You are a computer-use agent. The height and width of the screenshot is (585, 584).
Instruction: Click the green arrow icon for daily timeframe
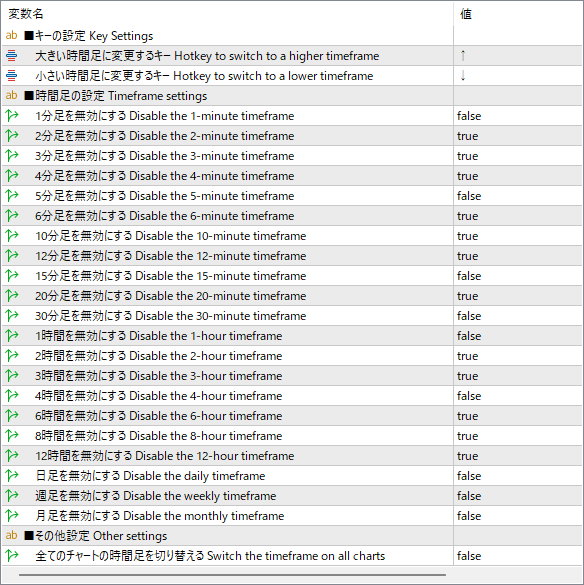[12, 476]
